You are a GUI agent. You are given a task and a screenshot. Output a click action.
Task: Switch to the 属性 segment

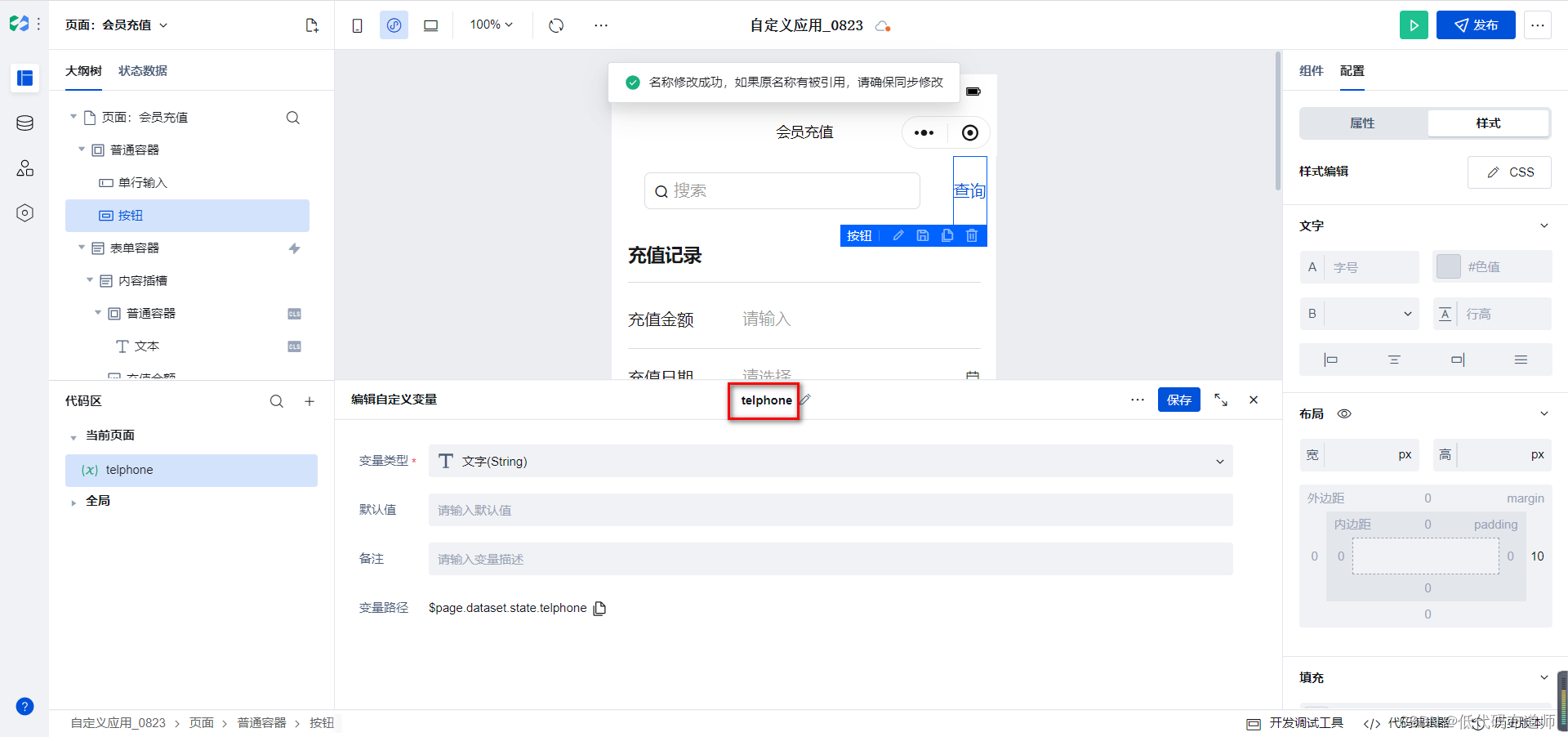(1362, 123)
